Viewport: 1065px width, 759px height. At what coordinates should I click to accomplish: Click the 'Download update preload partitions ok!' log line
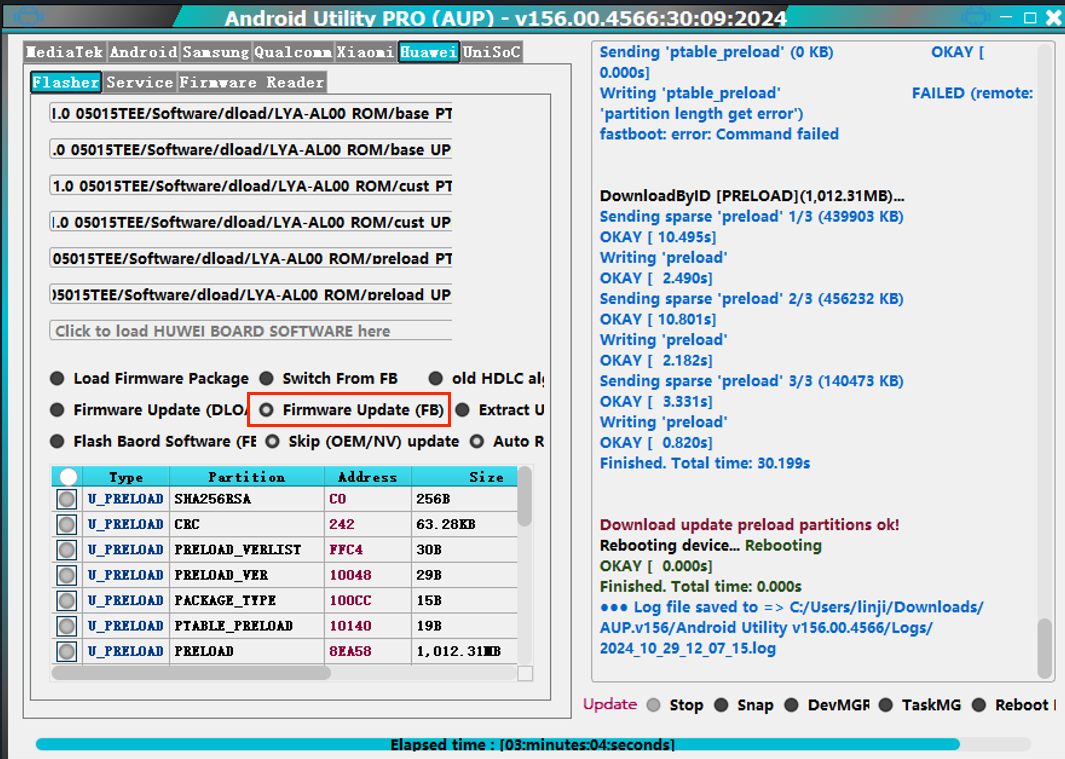(749, 525)
